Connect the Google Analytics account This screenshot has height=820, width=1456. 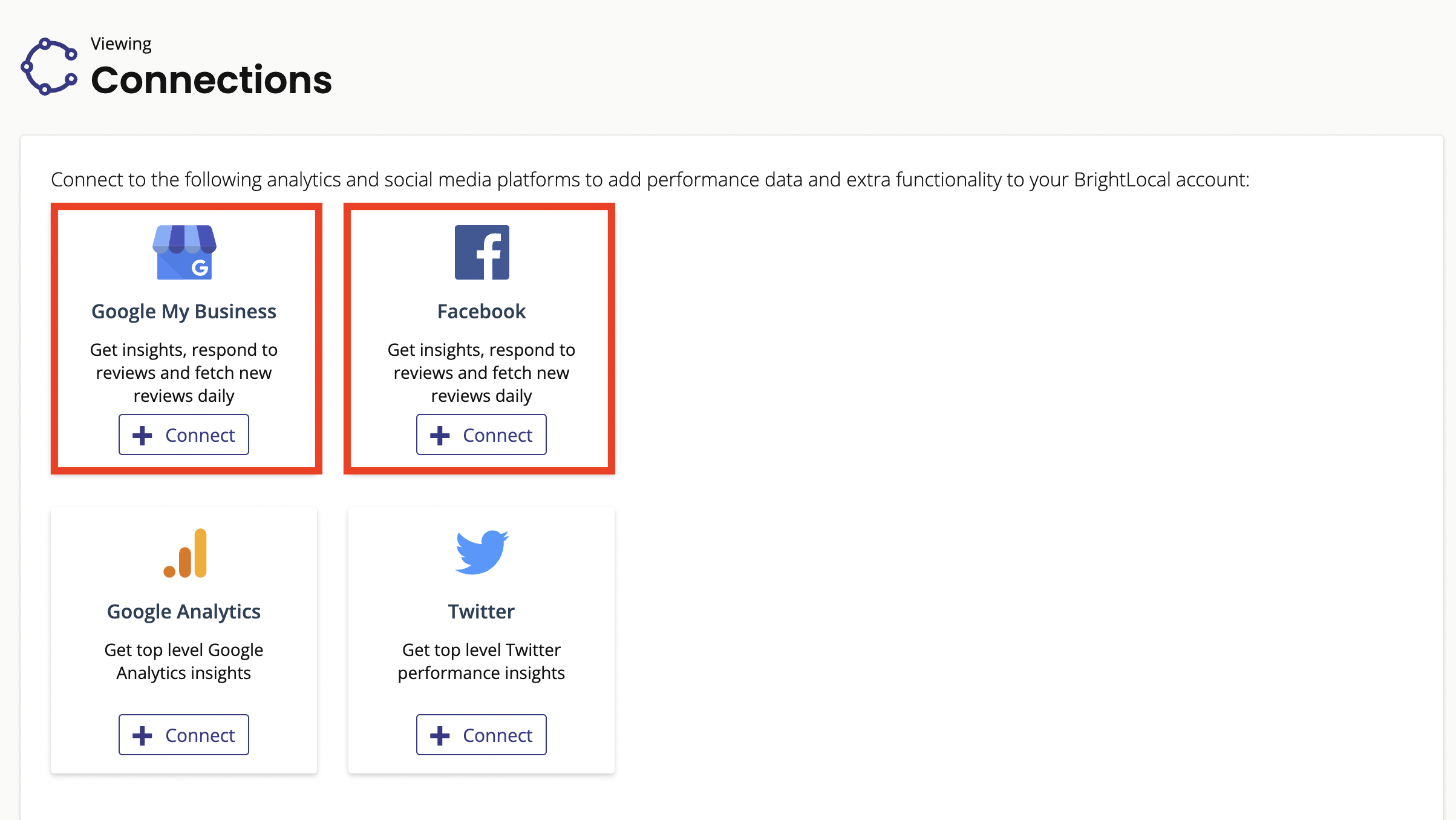184,735
